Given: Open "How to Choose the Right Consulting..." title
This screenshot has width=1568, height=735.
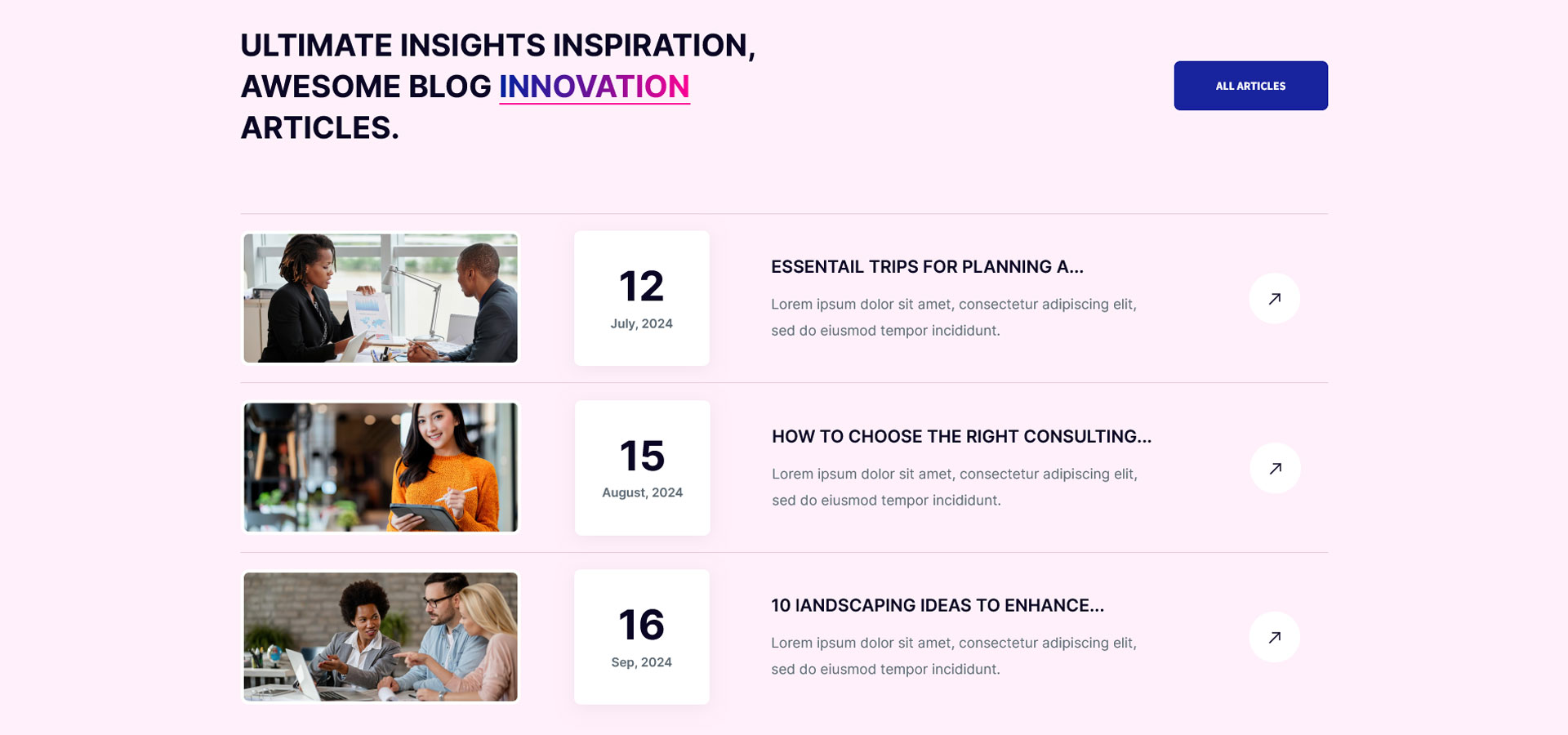Looking at the screenshot, I should (961, 436).
